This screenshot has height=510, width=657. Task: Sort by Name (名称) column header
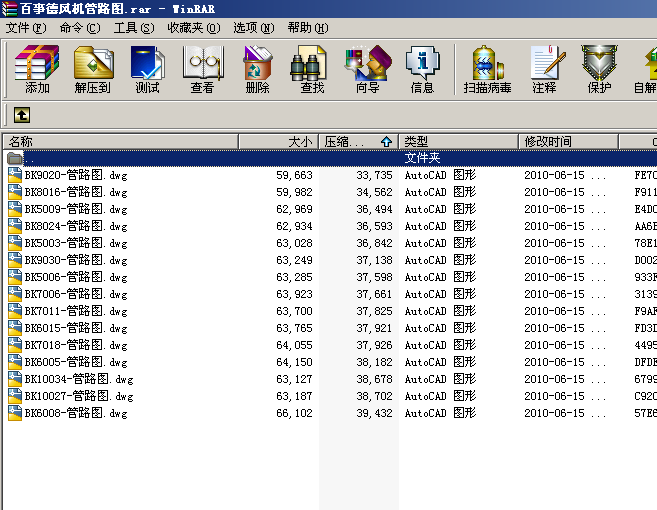pyautogui.click(x=121, y=142)
